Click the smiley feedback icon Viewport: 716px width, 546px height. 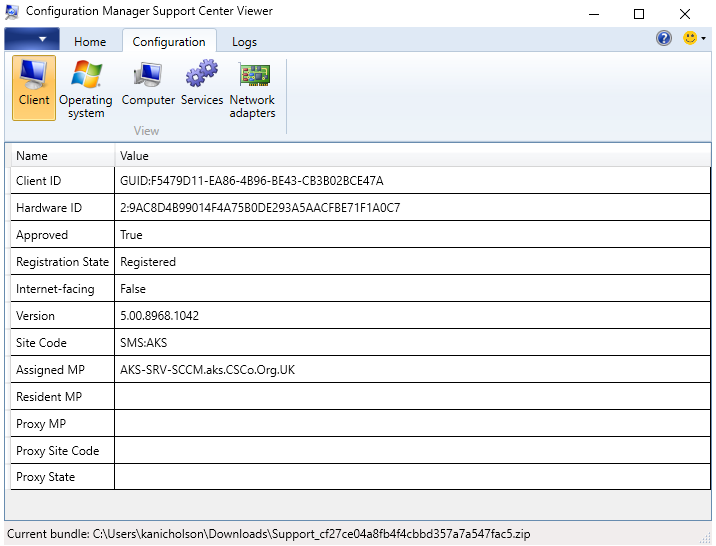click(x=689, y=38)
